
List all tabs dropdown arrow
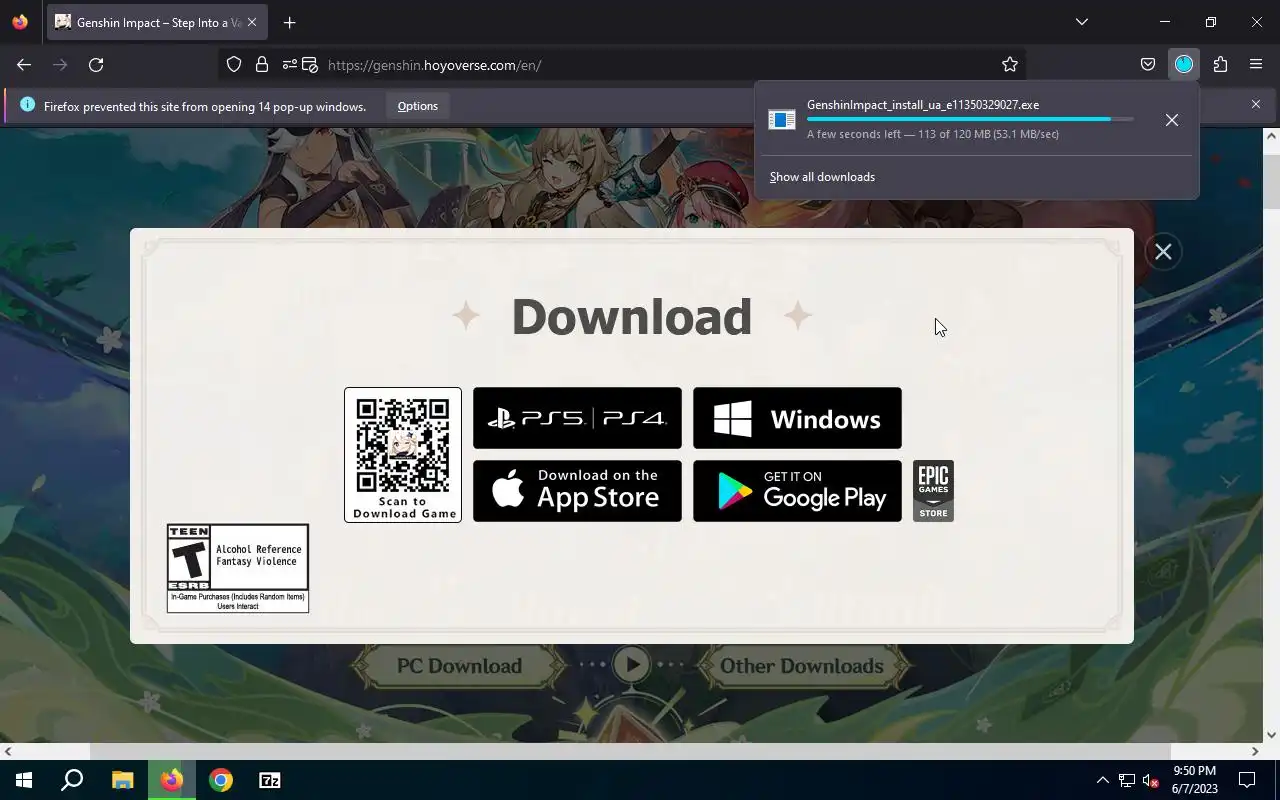click(x=1081, y=22)
